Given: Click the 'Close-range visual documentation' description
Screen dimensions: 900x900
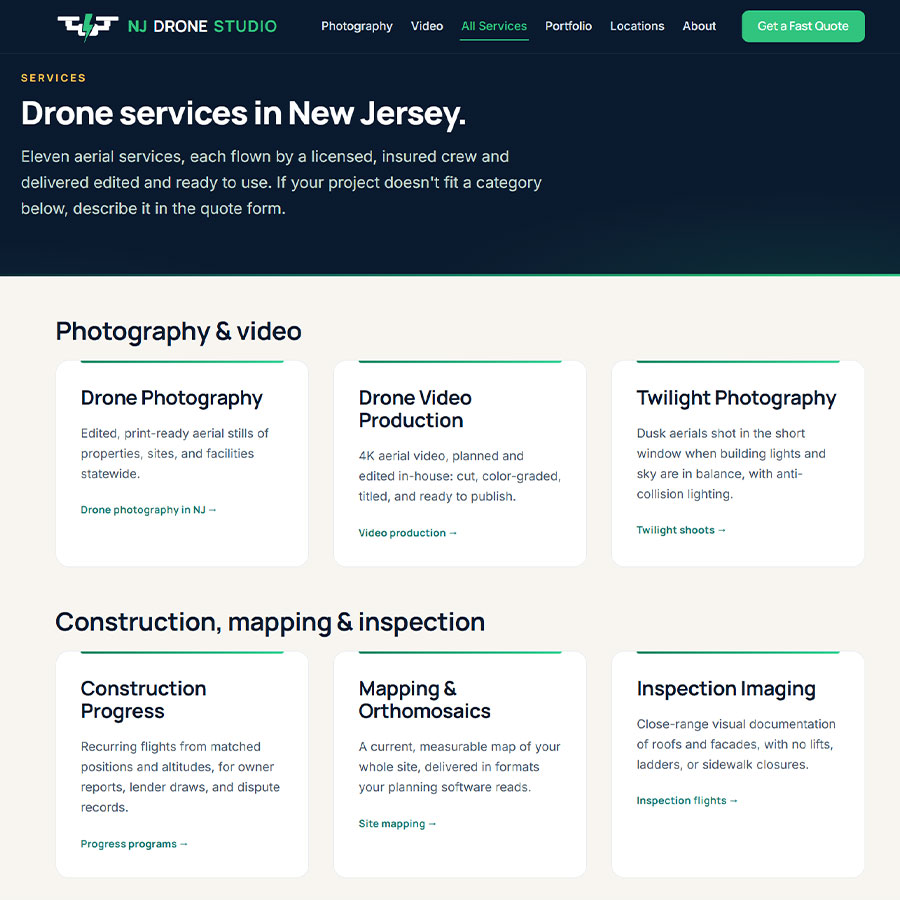Looking at the screenshot, I should pos(736,744).
